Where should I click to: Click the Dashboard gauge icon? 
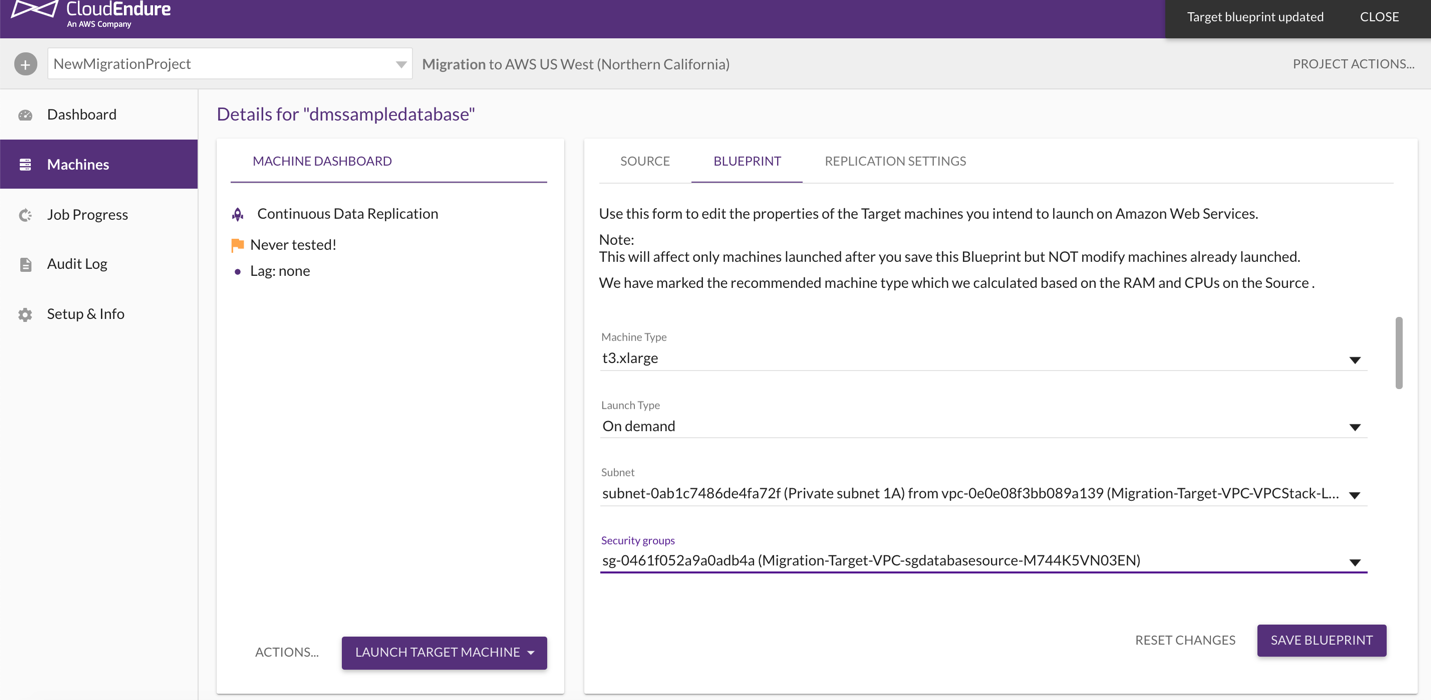(26, 115)
